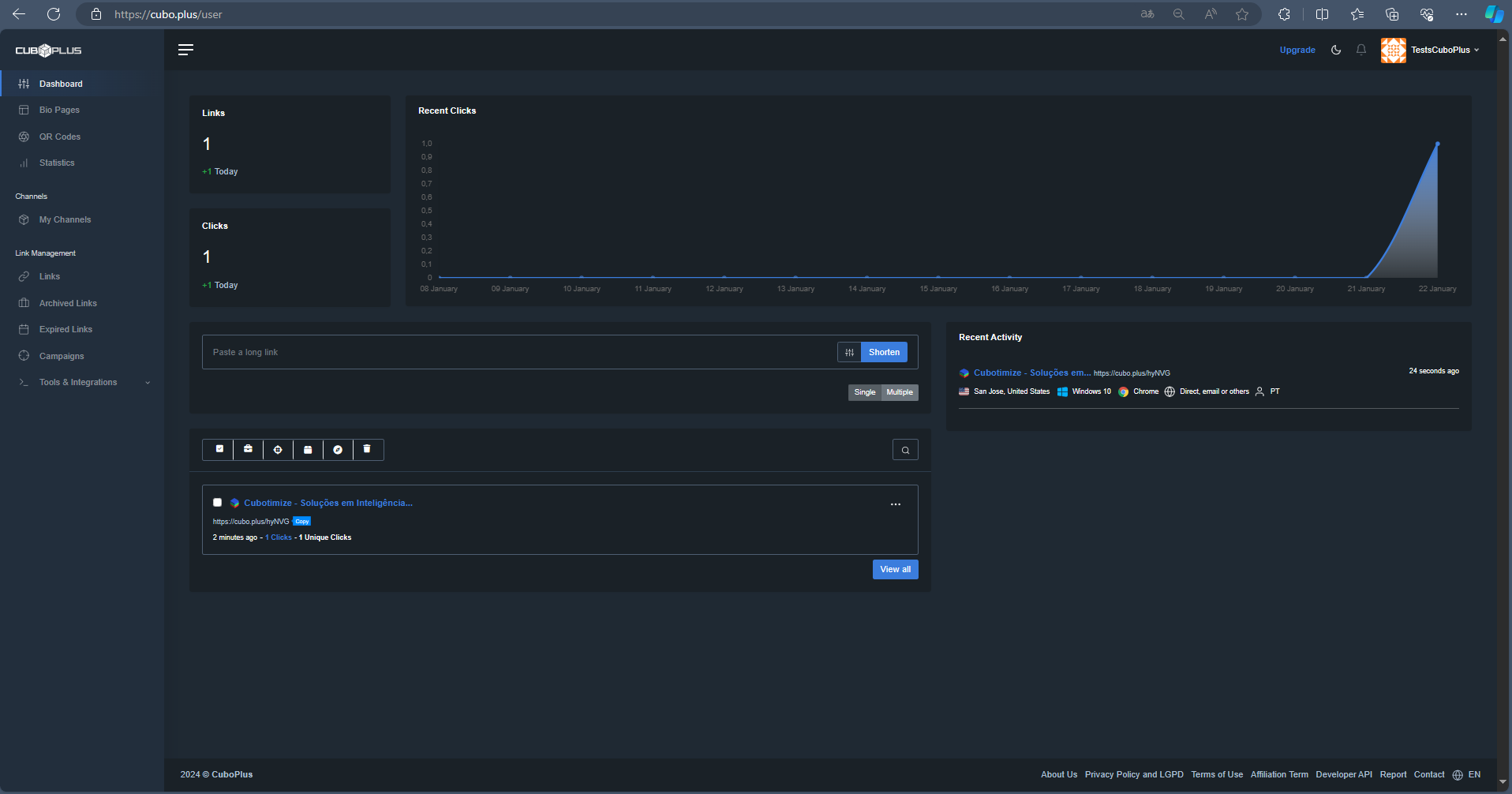The height and width of the screenshot is (794, 1512).
Task: Open the notifications bell
Action: click(1361, 50)
